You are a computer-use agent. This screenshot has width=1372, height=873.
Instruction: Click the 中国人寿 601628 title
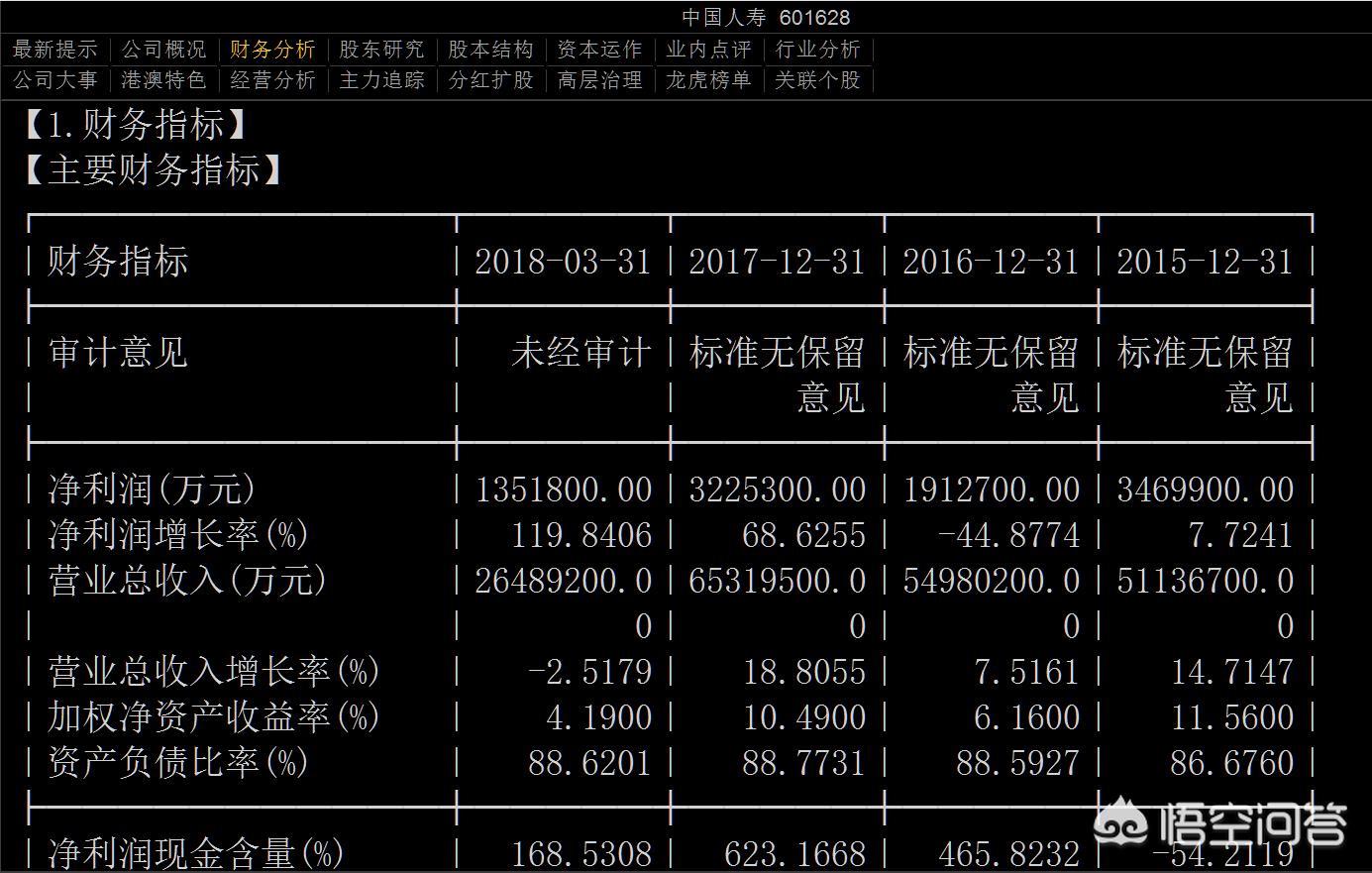tap(766, 17)
